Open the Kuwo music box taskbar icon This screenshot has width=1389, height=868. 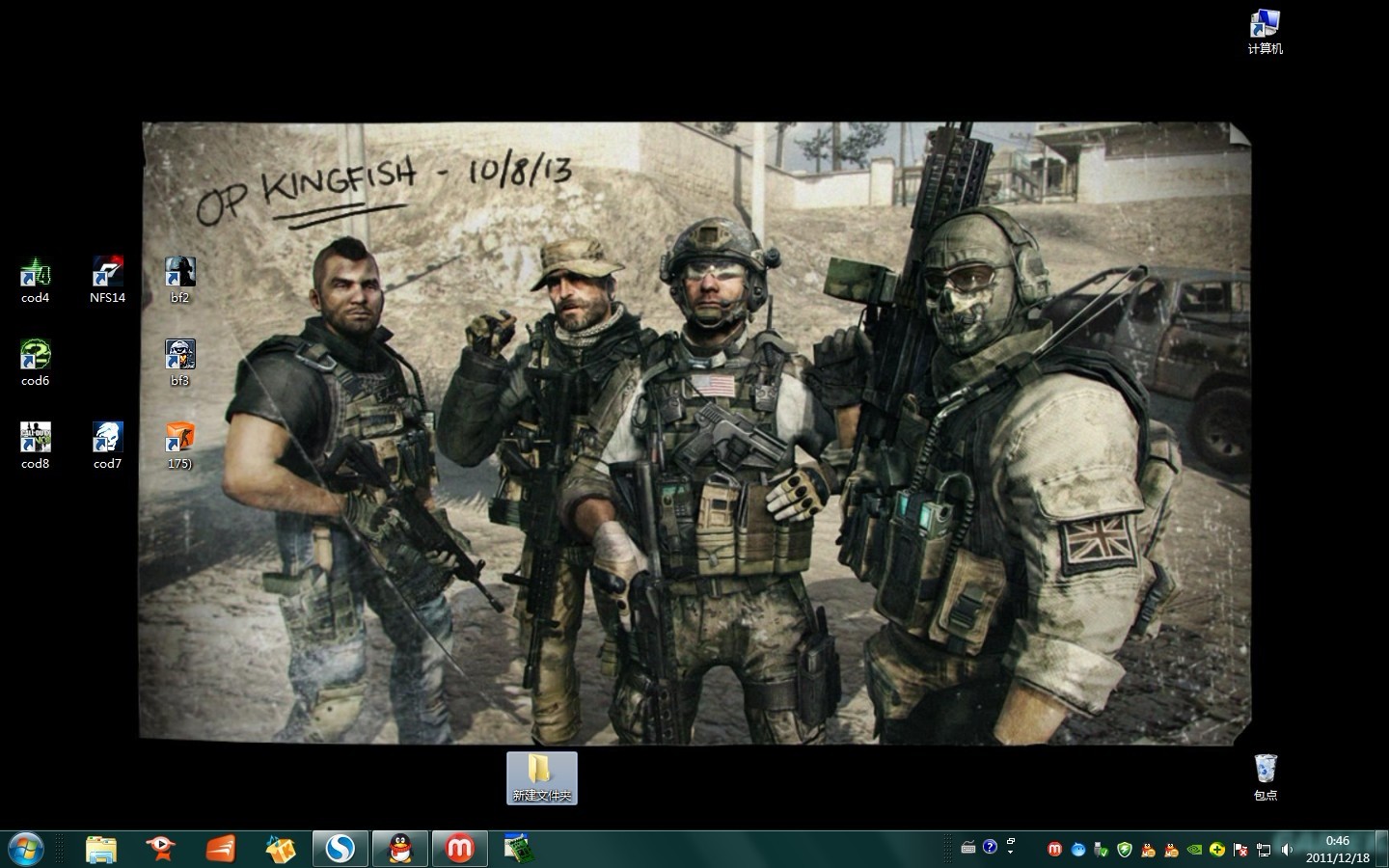coord(280,849)
